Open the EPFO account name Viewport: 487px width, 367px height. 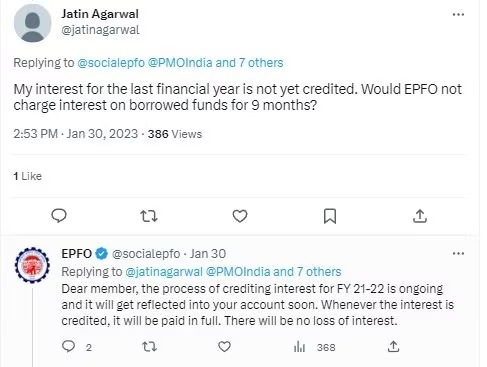click(76, 254)
